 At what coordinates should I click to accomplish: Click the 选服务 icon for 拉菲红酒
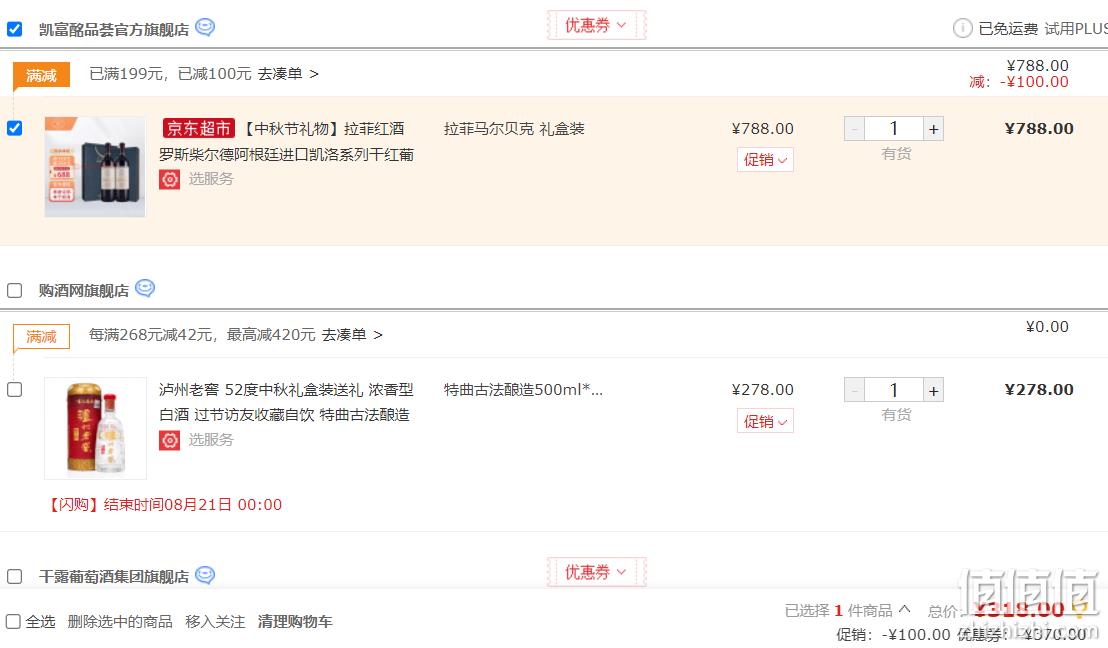(x=170, y=179)
